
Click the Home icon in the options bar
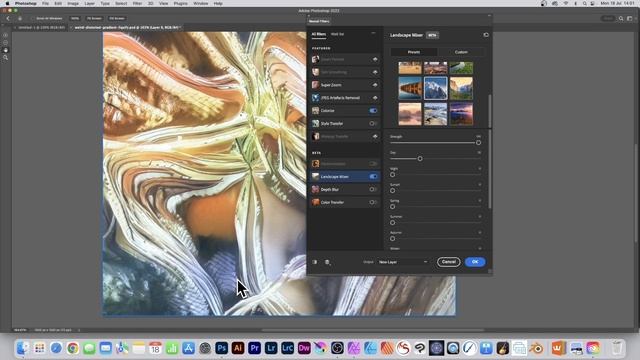(20, 18)
